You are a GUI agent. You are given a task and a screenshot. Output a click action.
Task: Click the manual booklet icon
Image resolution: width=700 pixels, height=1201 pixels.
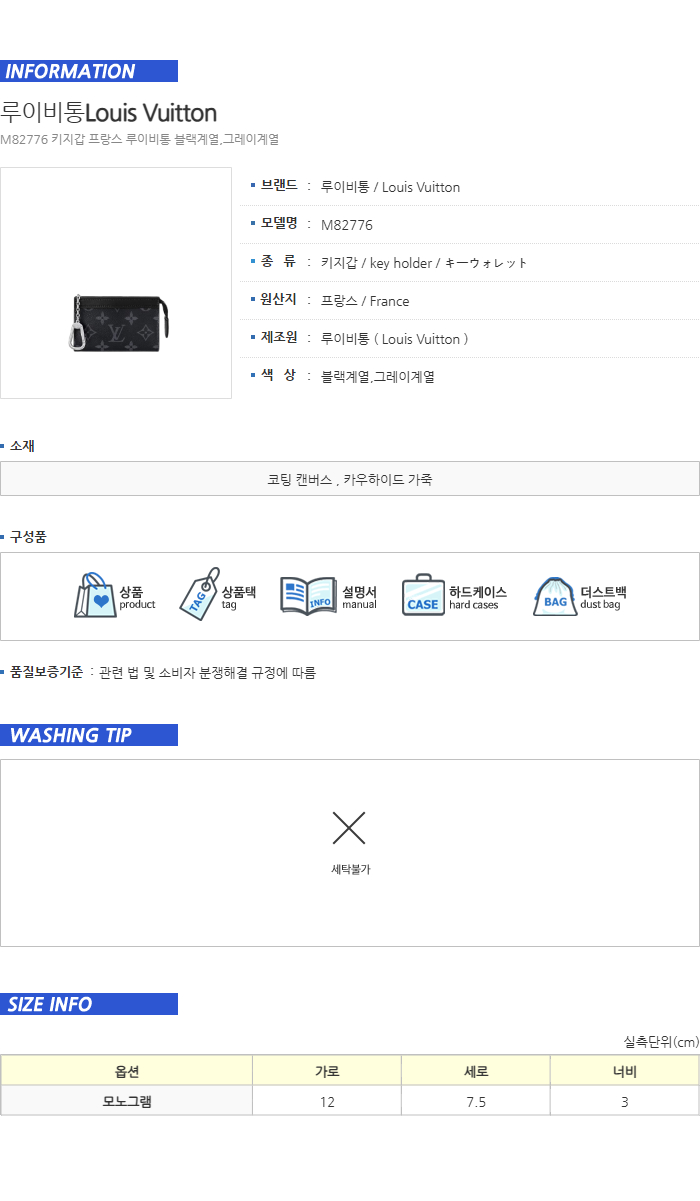(308, 597)
